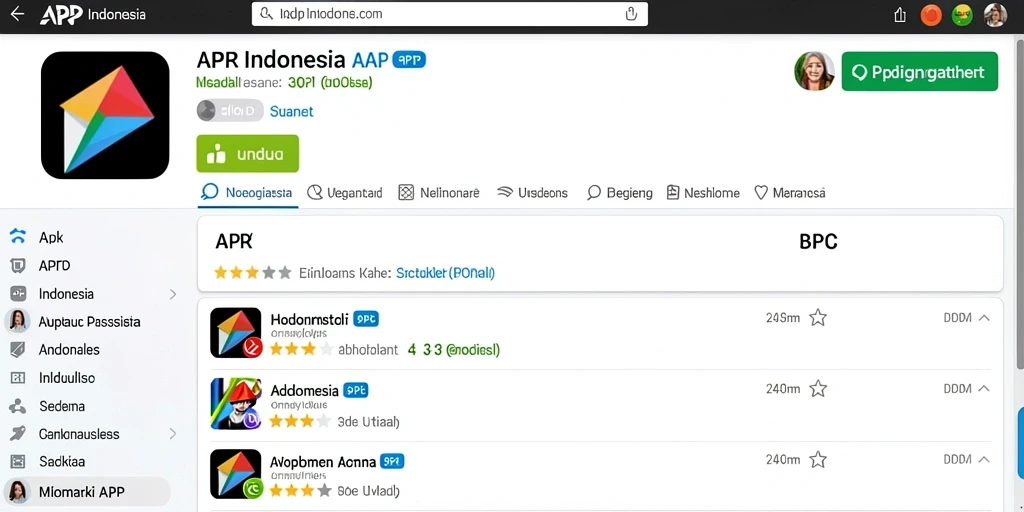Click the star rating in the APR card
The image size is (1024, 512).
click(253, 273)
